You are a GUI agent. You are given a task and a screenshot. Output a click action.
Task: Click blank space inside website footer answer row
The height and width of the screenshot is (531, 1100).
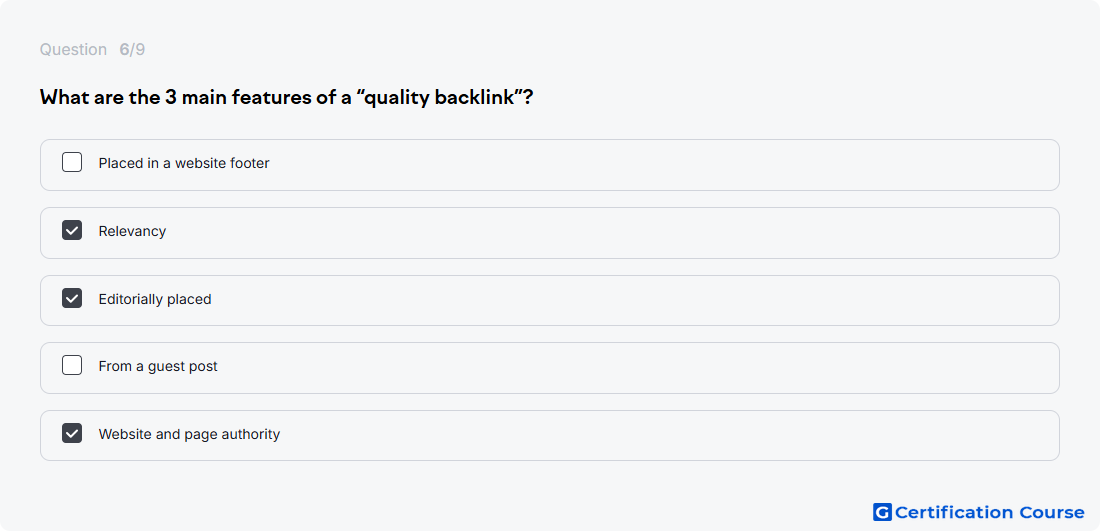coord(659,165)
